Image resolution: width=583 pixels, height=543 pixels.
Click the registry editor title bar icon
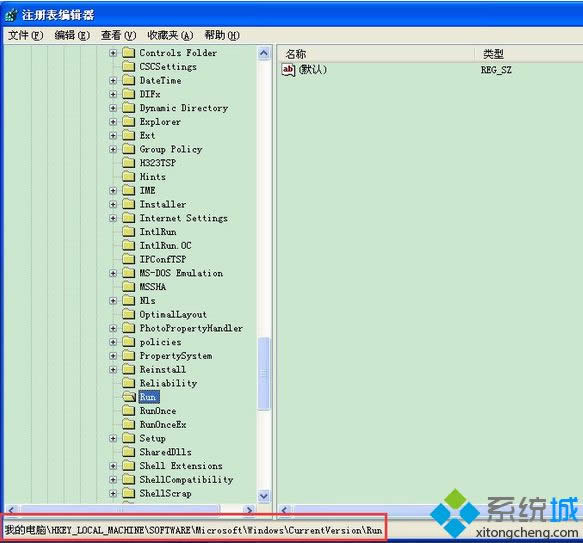(x=11, y=15)
